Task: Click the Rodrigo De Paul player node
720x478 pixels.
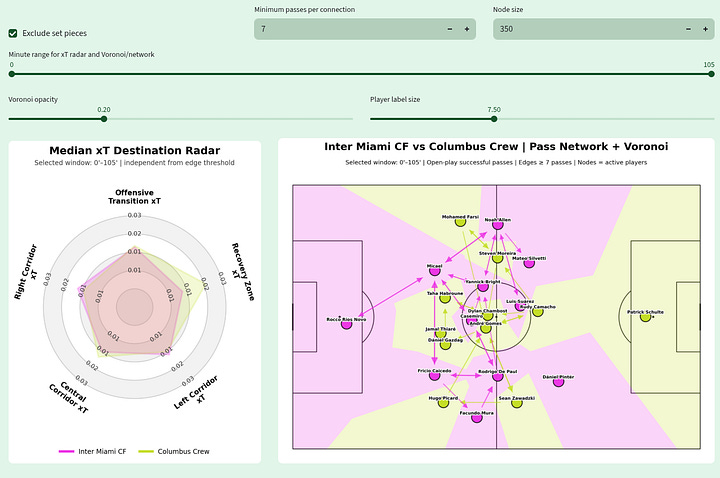Action: coord(497,377)
